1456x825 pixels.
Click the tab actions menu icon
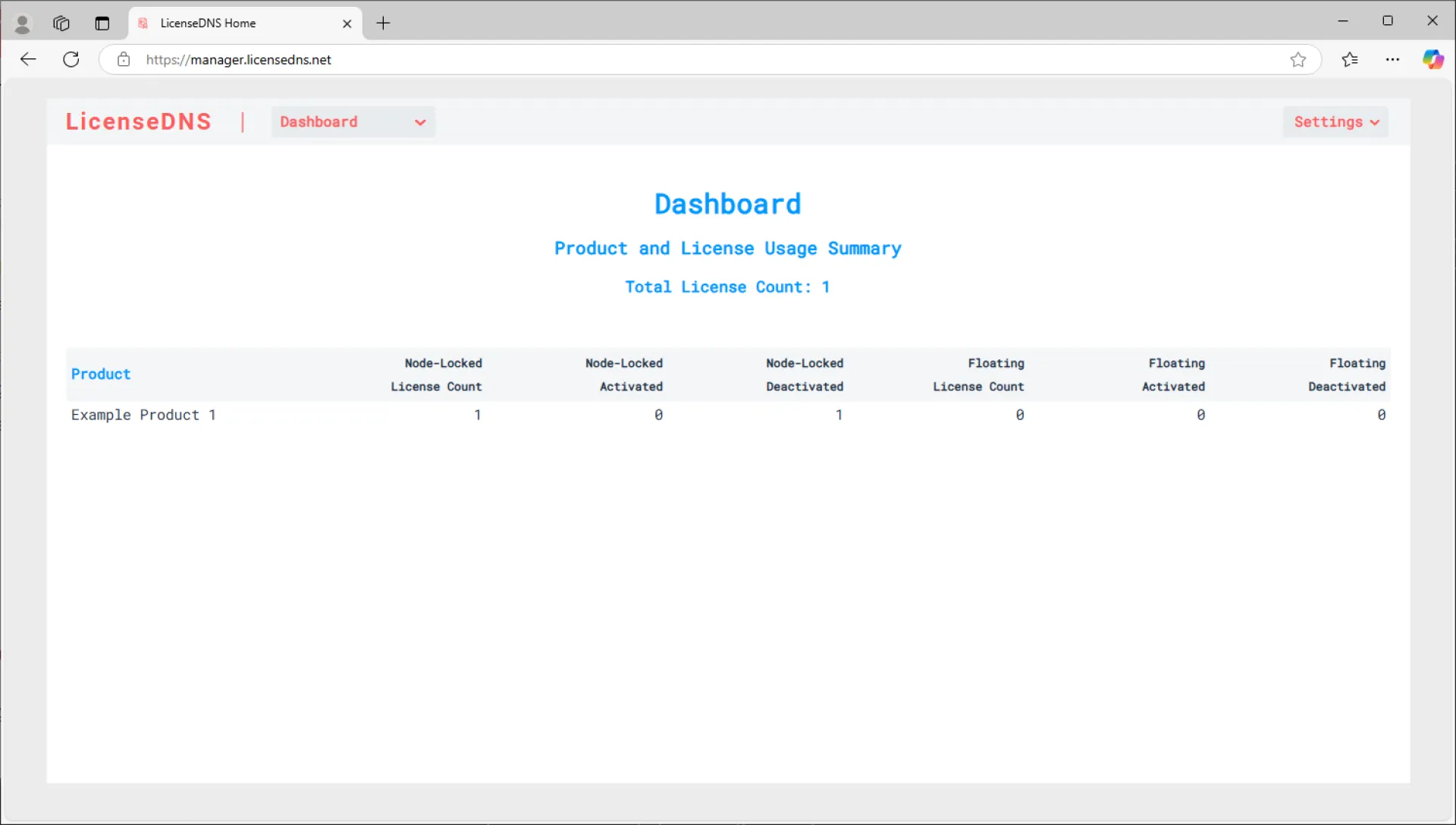pos(102,24)
